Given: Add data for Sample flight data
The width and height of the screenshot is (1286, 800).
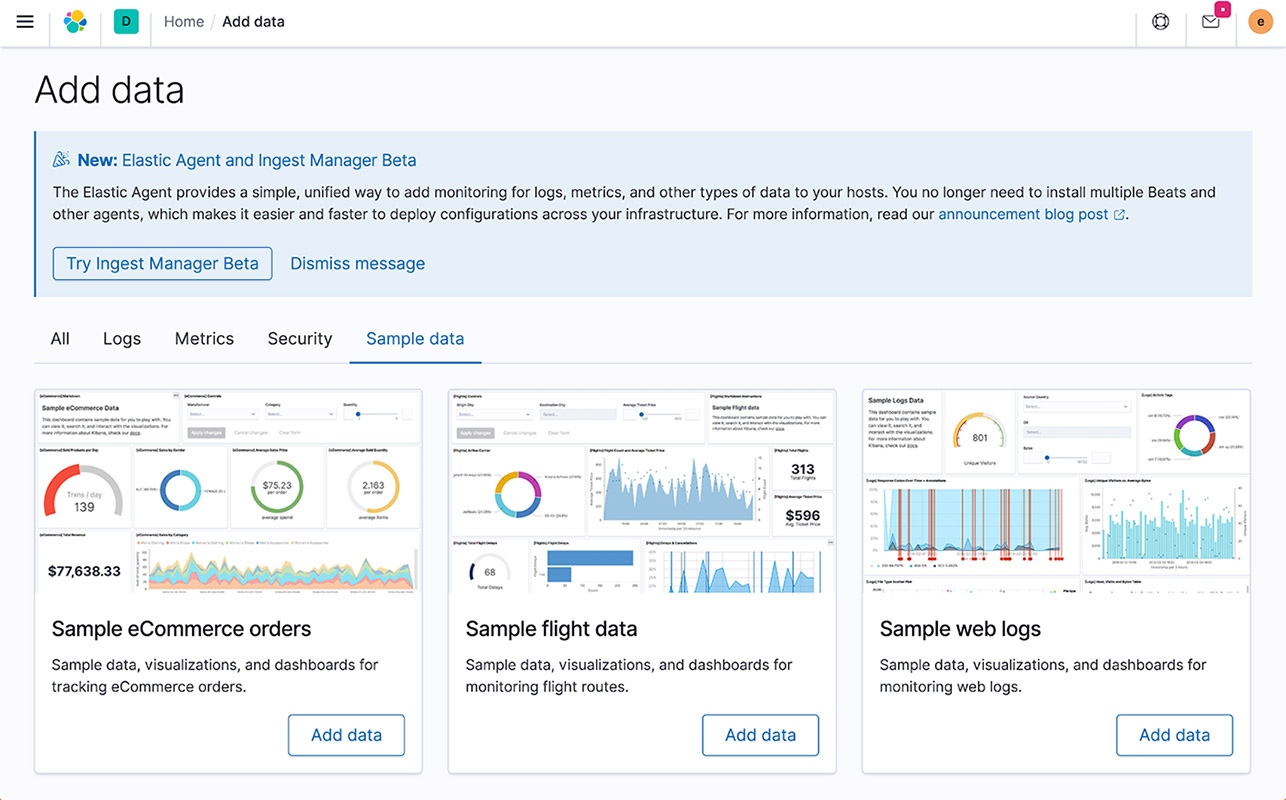Looking at the screenshot, I should point(760,735).
